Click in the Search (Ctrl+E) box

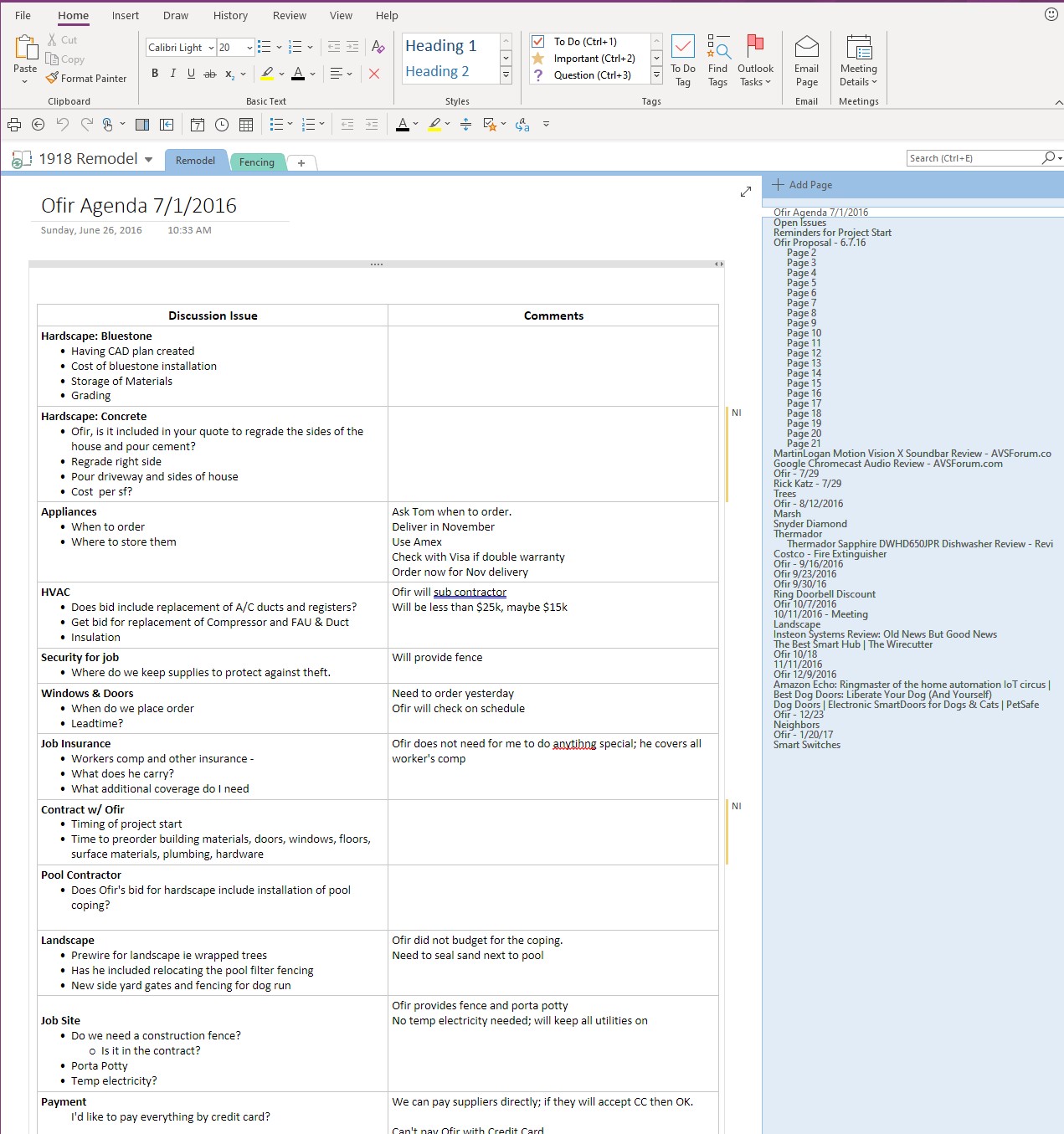974,158
